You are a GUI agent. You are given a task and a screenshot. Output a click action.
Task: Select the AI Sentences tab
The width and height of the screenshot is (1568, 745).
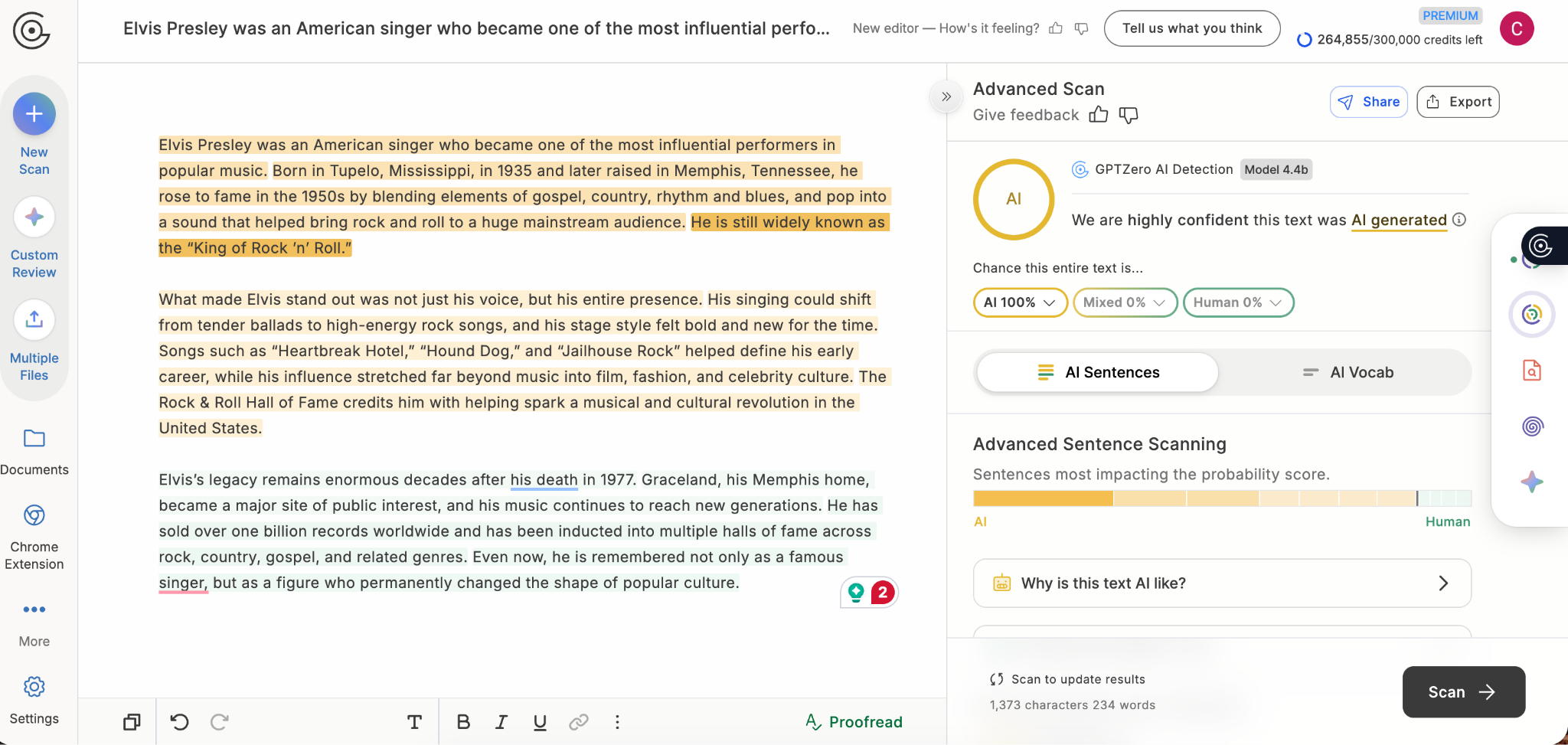click(x=1096, y=372)
